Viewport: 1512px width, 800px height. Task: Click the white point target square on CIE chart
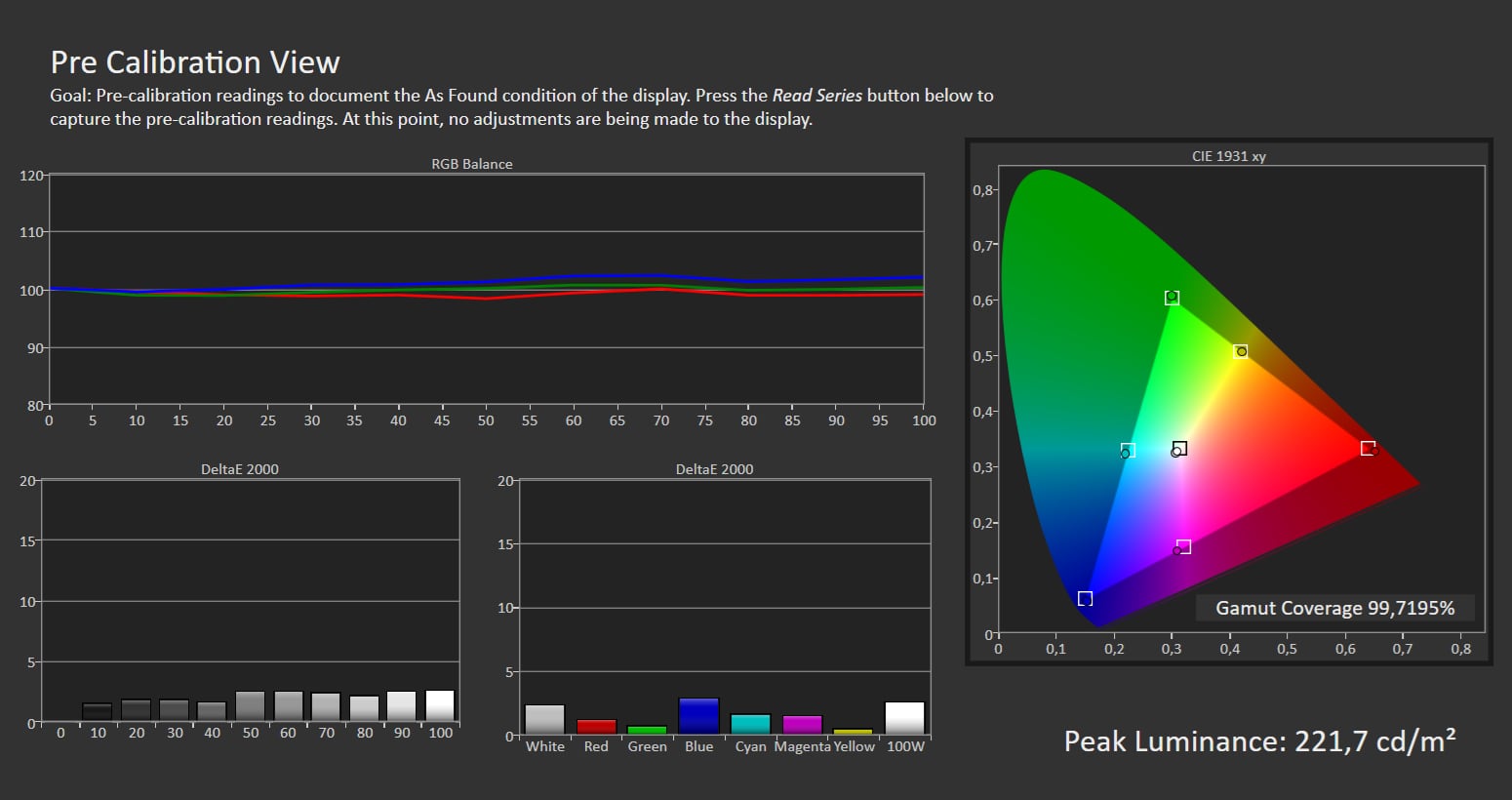coord(1179,449)
